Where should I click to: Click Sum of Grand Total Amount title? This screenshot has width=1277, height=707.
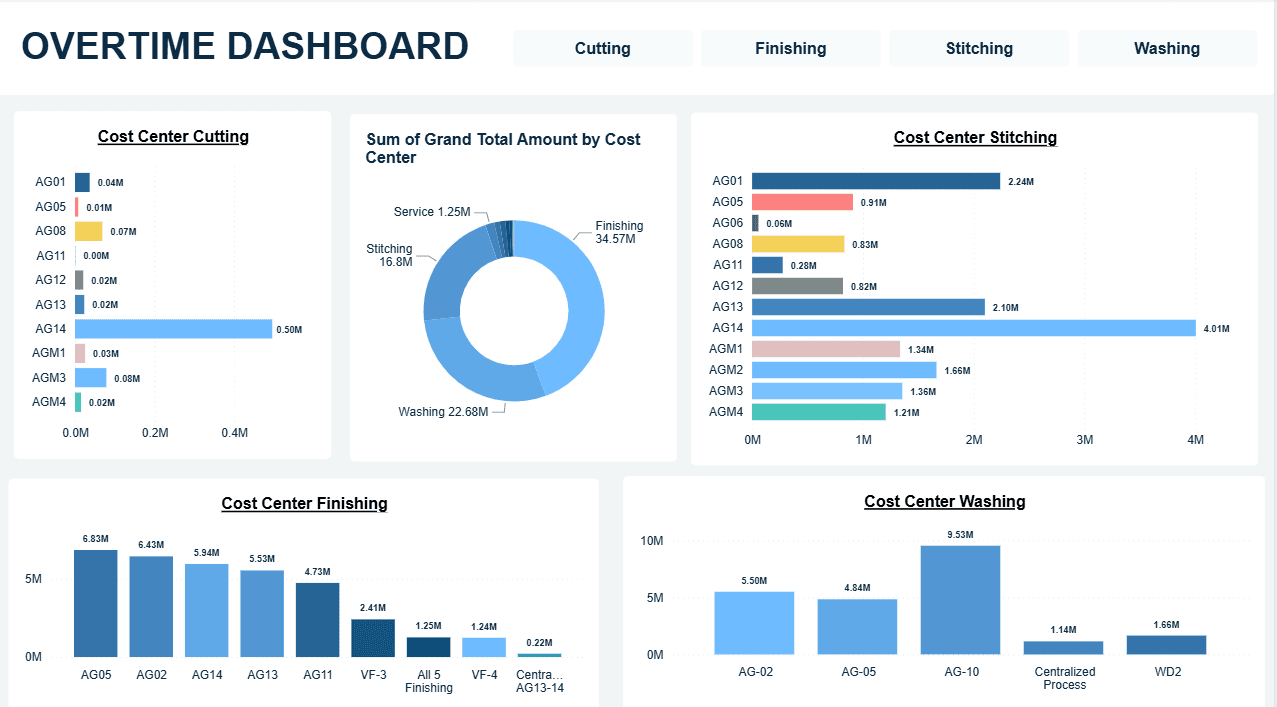[x=503, y=148]
